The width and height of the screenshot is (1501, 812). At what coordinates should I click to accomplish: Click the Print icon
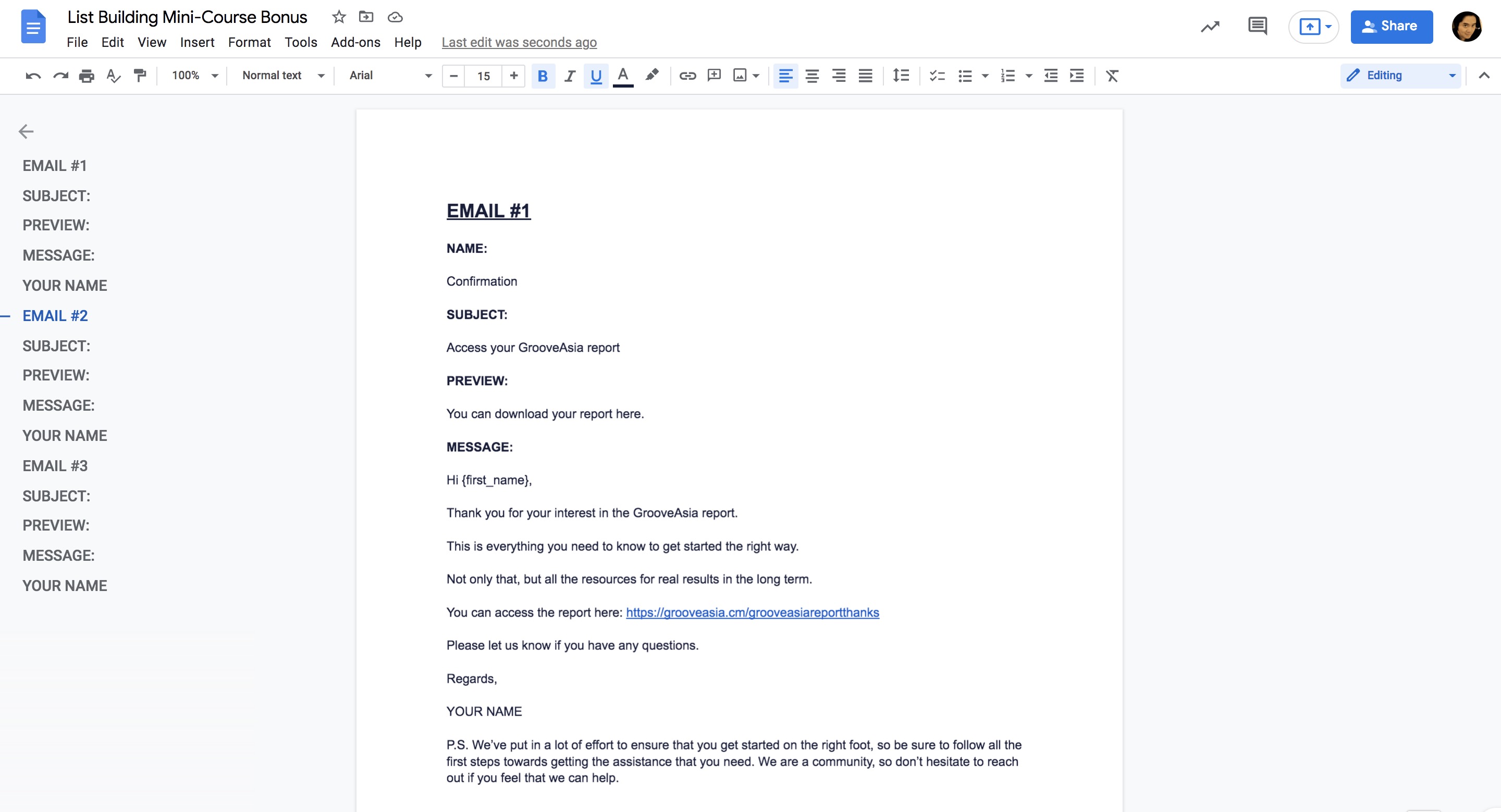tap(87, 76)
